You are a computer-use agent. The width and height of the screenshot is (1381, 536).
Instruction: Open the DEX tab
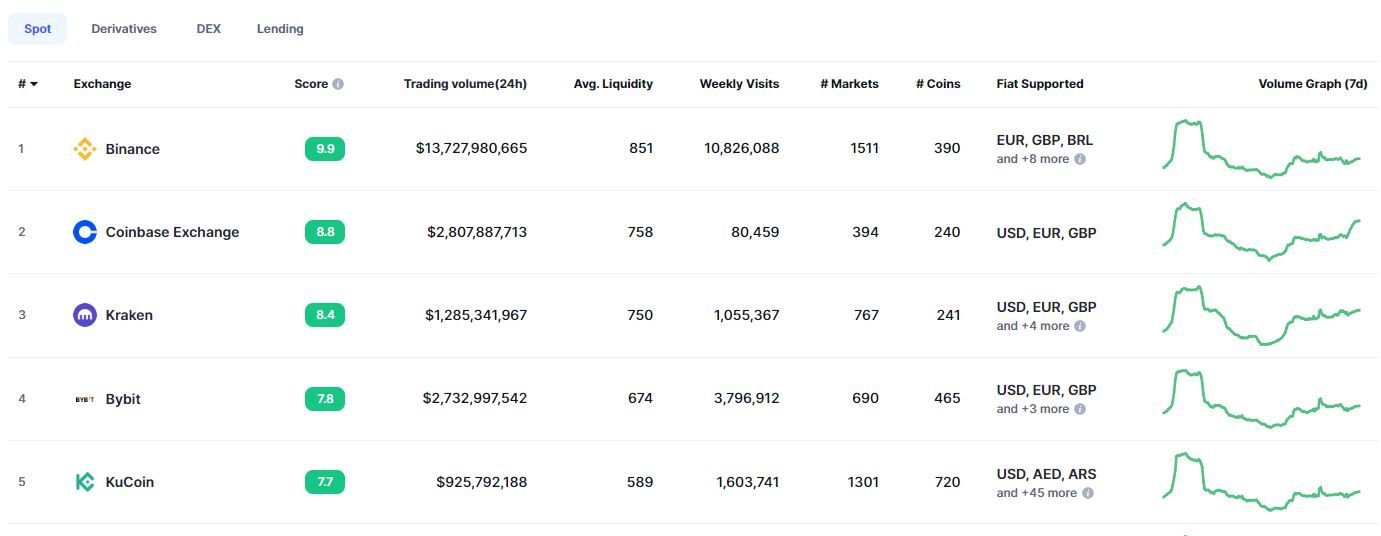pos(208,29)
